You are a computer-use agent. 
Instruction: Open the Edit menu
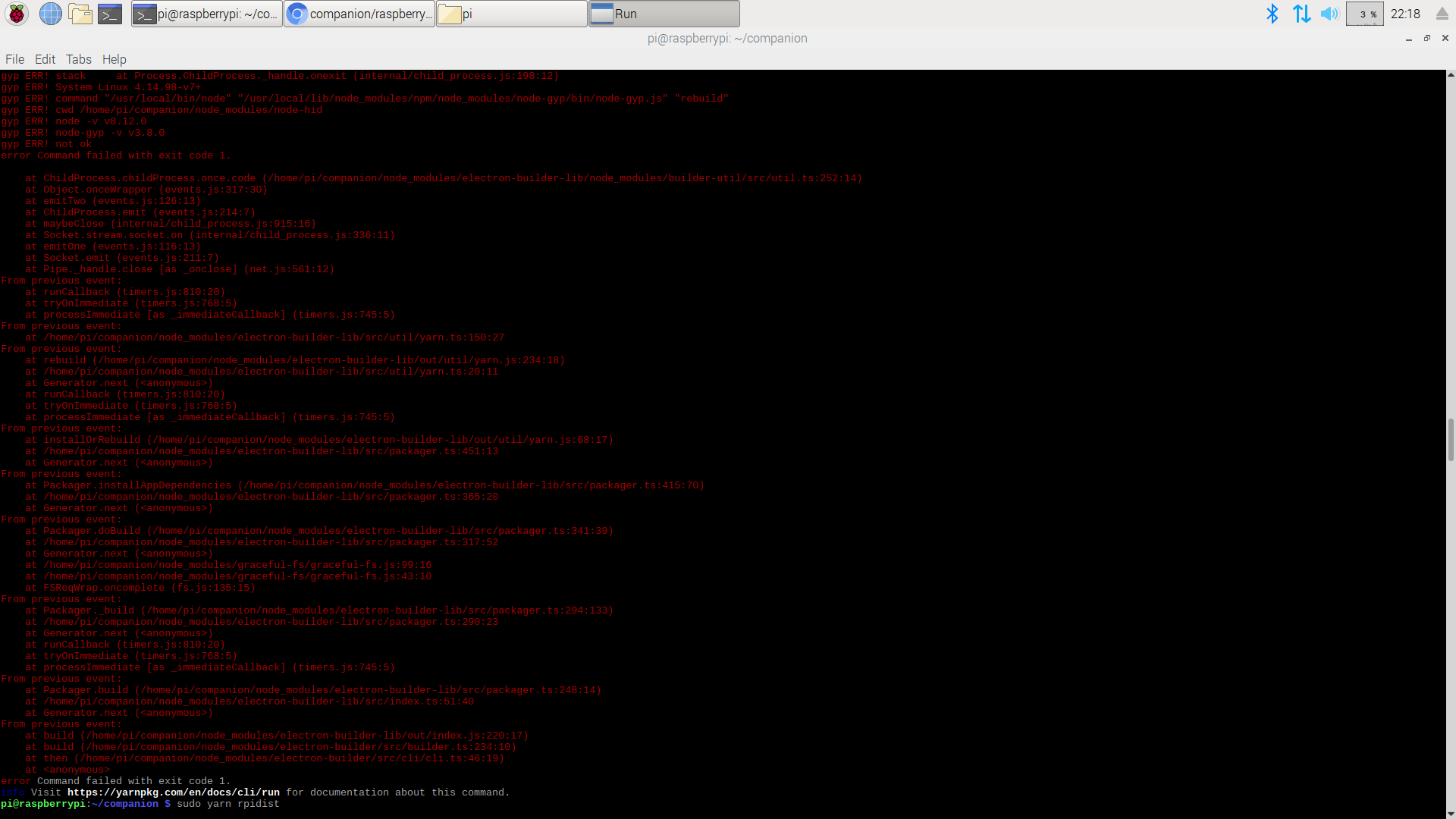[45, 59]
